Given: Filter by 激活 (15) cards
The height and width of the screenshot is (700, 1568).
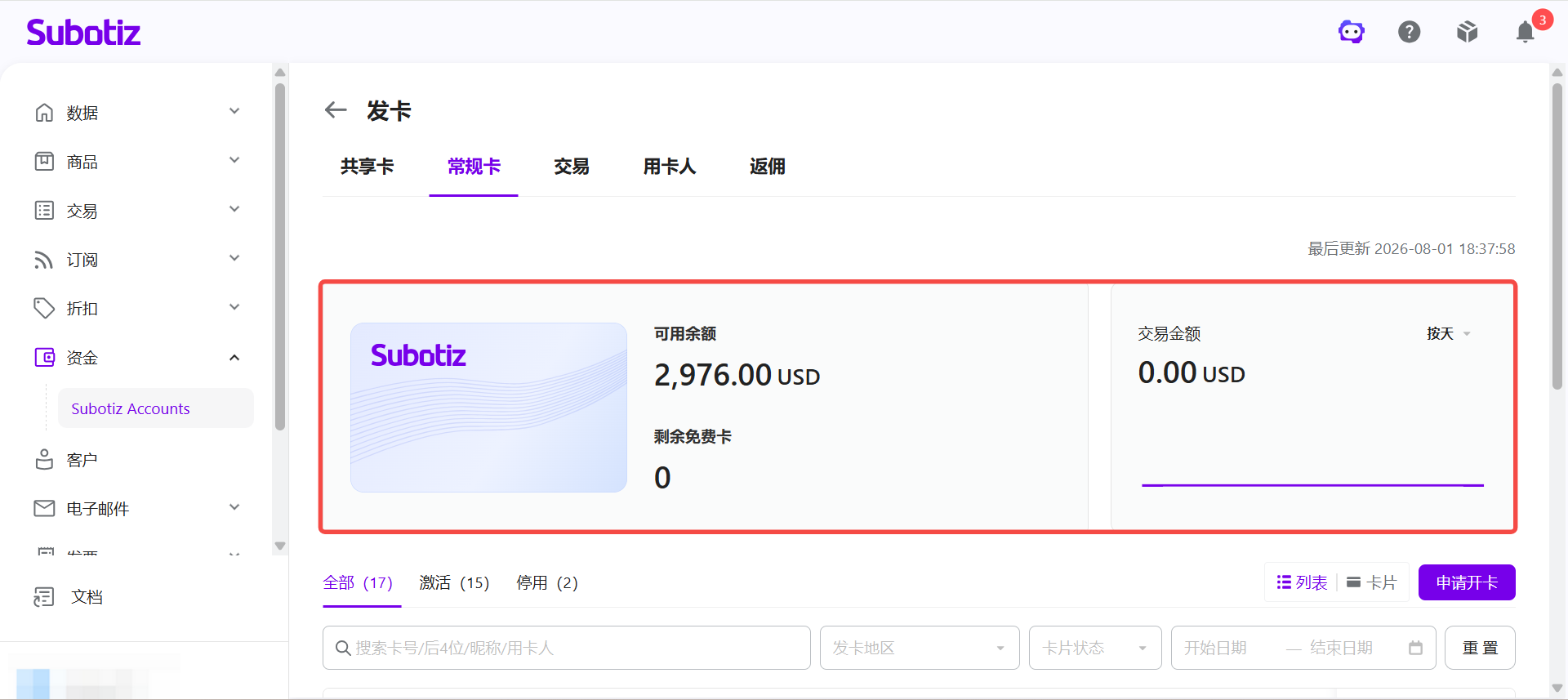Looking at the screenshot, I should click(454, 583).
